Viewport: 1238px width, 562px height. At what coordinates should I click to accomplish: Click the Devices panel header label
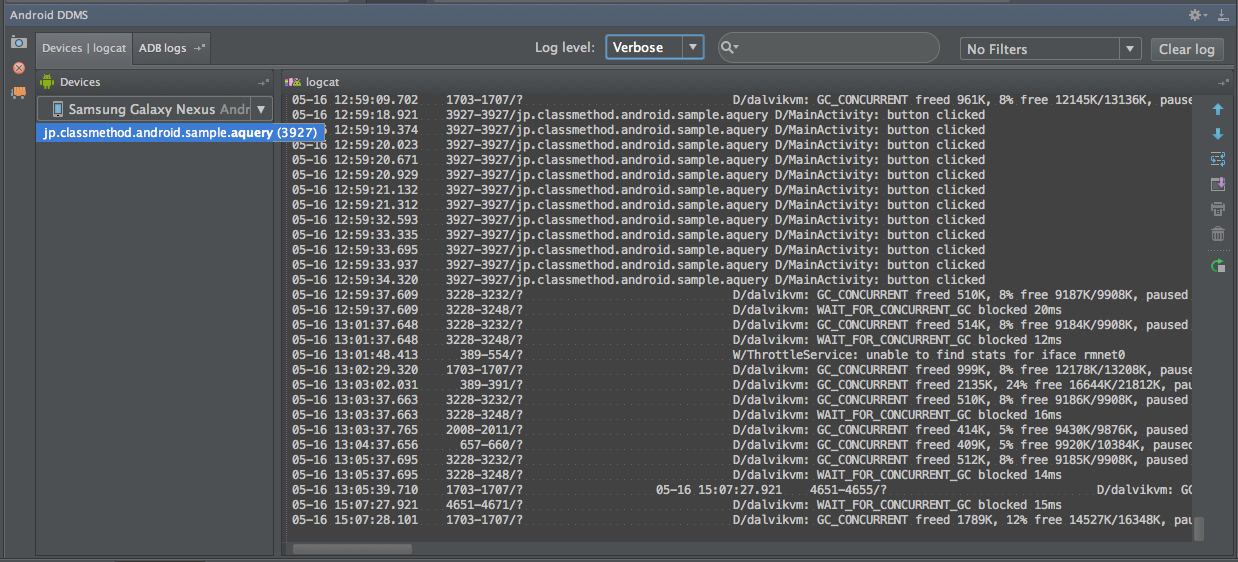(x=80, y=82)
